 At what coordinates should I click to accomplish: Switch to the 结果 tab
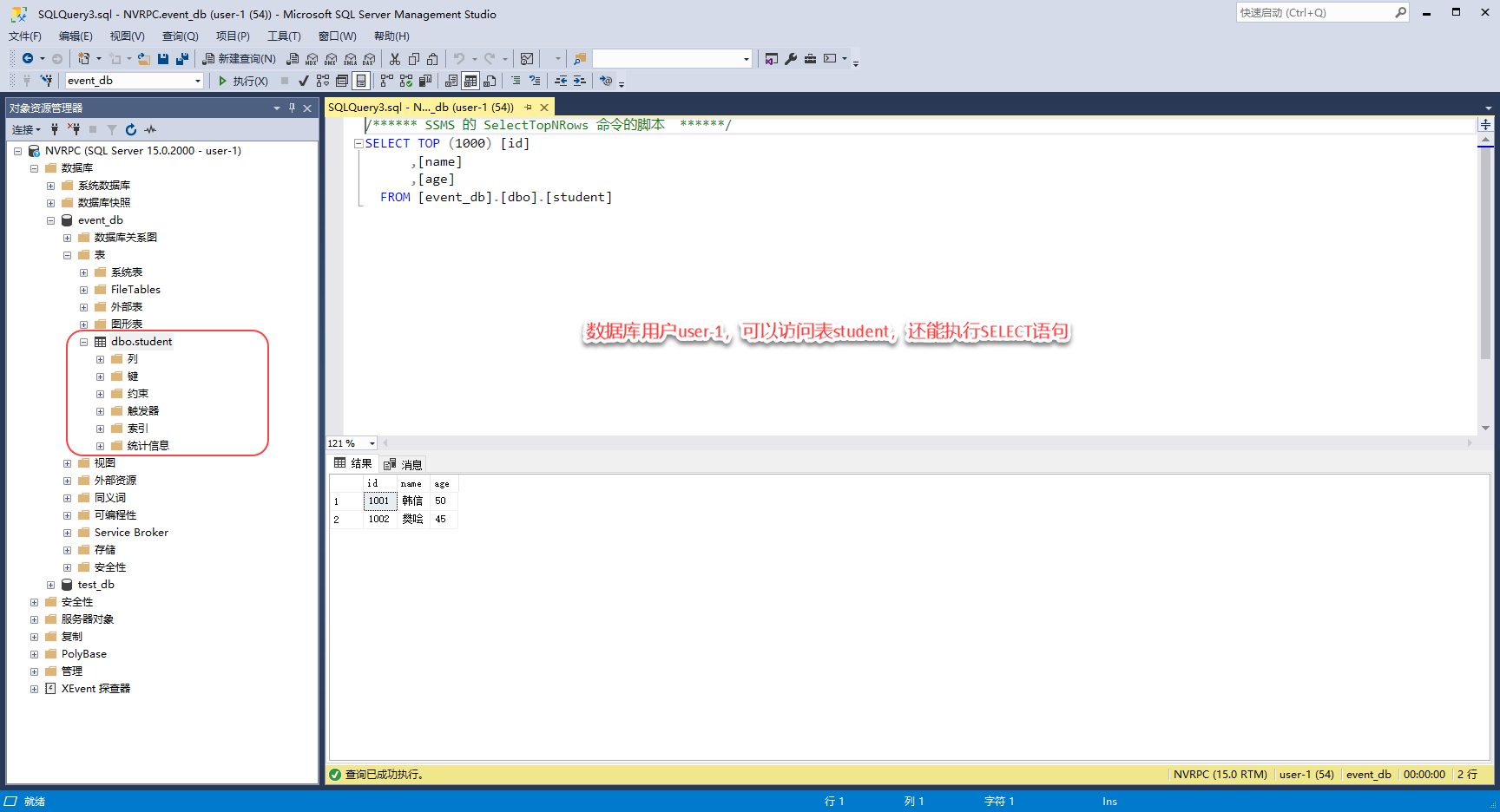point(353,463)
